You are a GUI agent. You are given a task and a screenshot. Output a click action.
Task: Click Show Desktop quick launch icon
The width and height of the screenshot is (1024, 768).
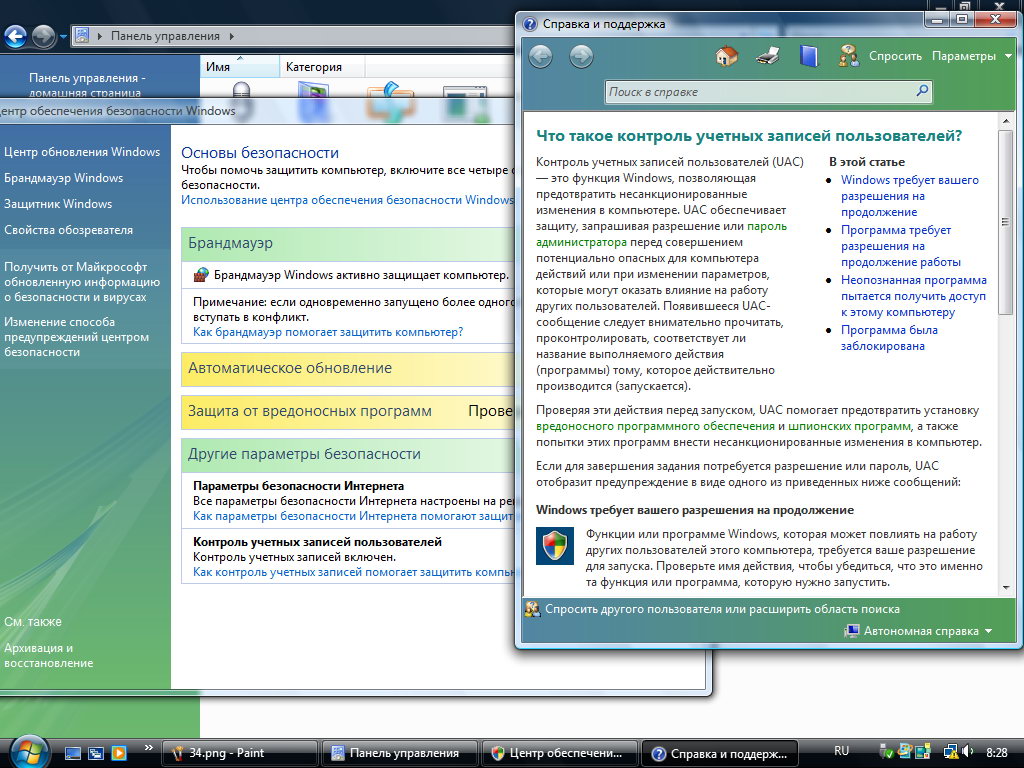[x=72, y=753]
